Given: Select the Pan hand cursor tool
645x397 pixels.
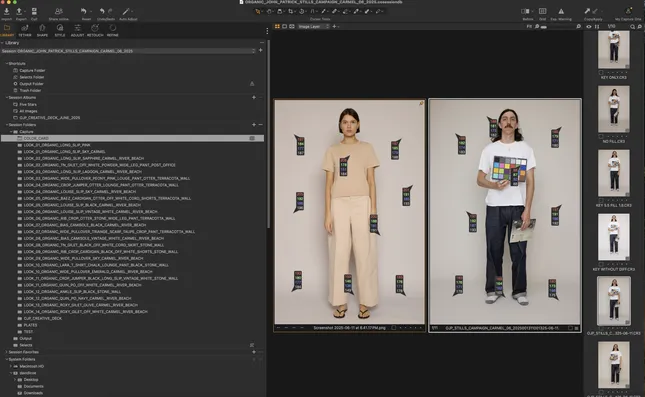Looking at the screenshot, I should tap(269, 12).
